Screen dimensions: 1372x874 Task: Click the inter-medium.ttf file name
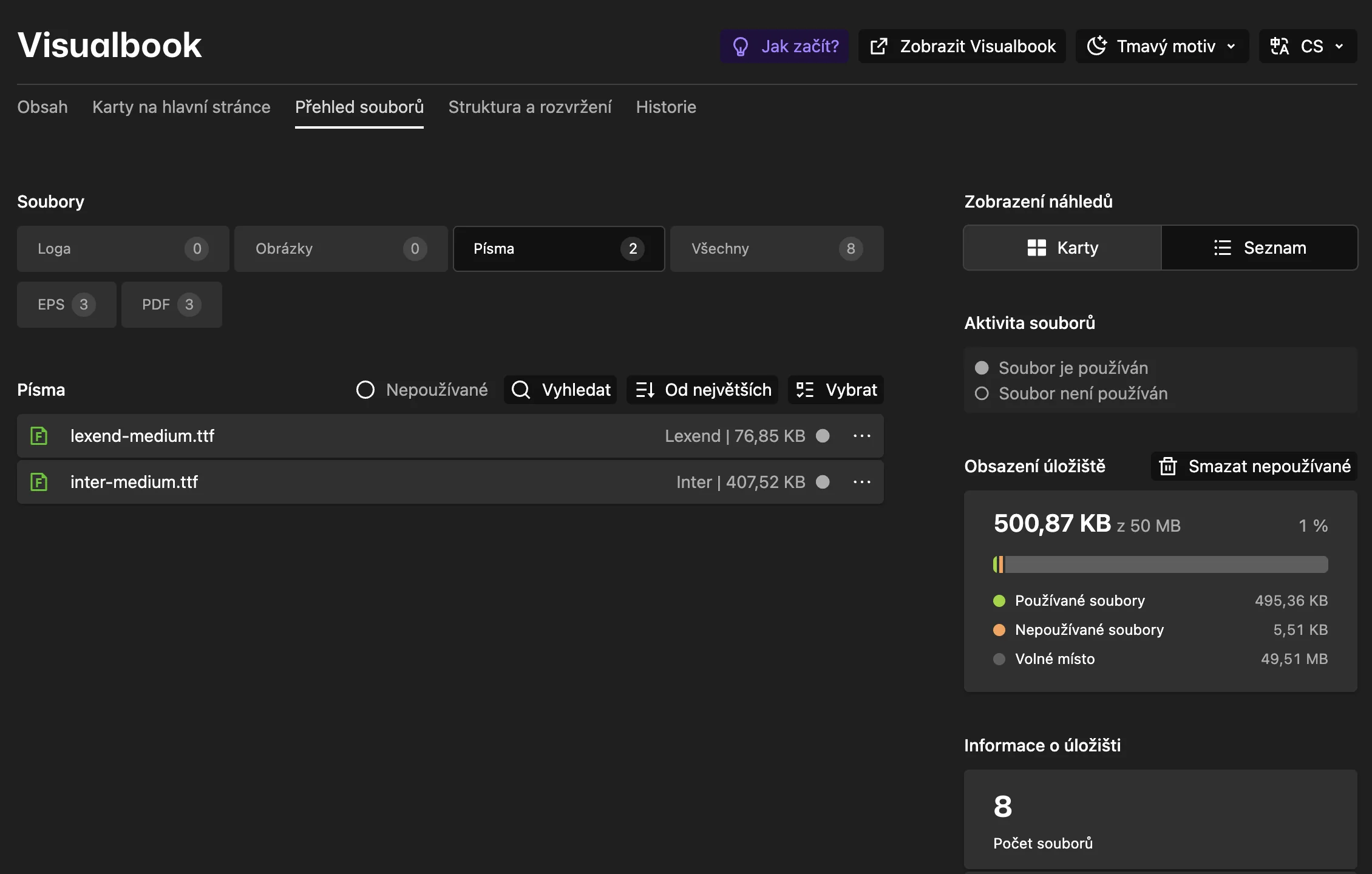click(134, 482)
